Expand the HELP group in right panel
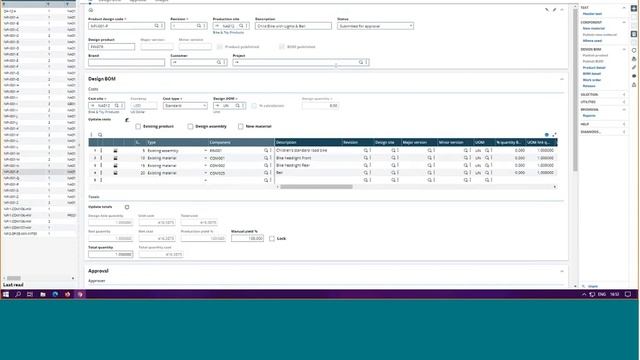 pyautogui.click(x=624, y=124)
